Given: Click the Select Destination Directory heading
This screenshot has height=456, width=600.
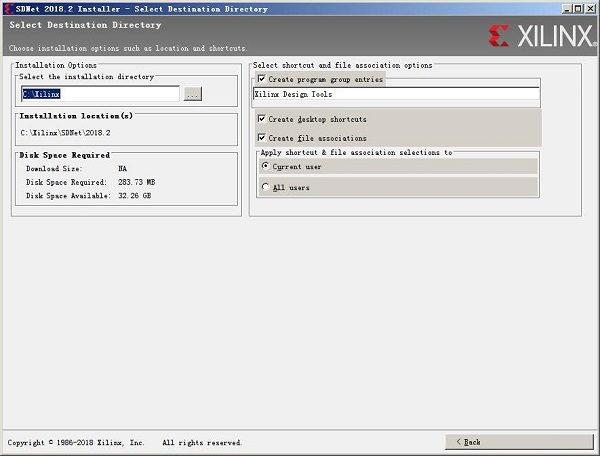Looking at the screenshot, I should coord(85,25).
